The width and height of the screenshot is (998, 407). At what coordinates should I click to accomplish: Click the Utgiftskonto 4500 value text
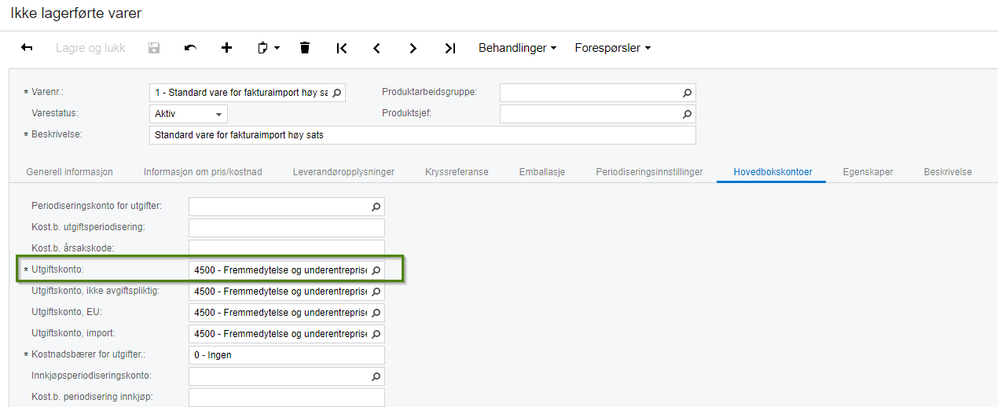click(280, 271)
